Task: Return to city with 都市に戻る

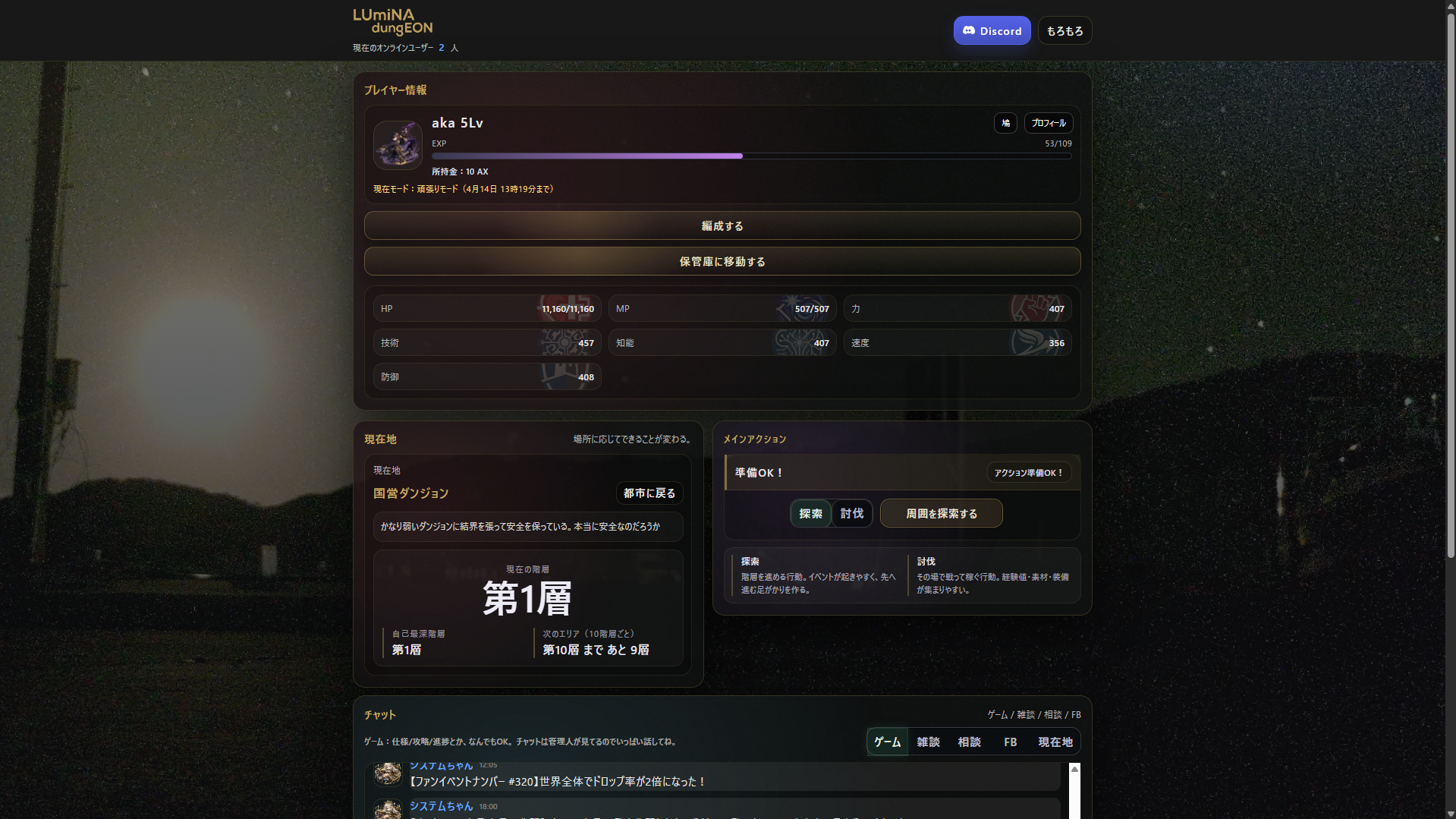Action: coord(649,493)
